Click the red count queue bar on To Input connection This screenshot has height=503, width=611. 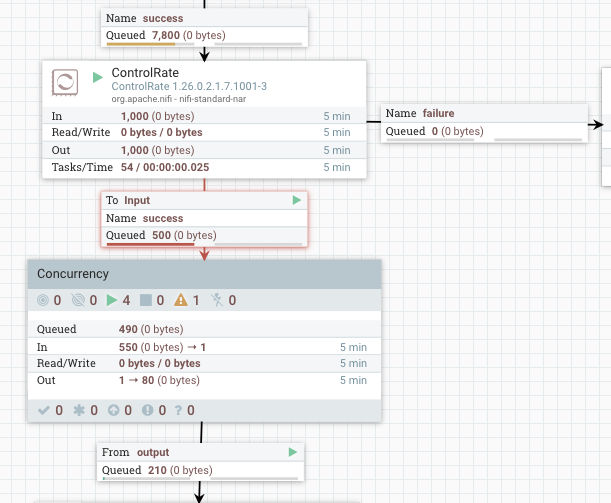point(150,244)
